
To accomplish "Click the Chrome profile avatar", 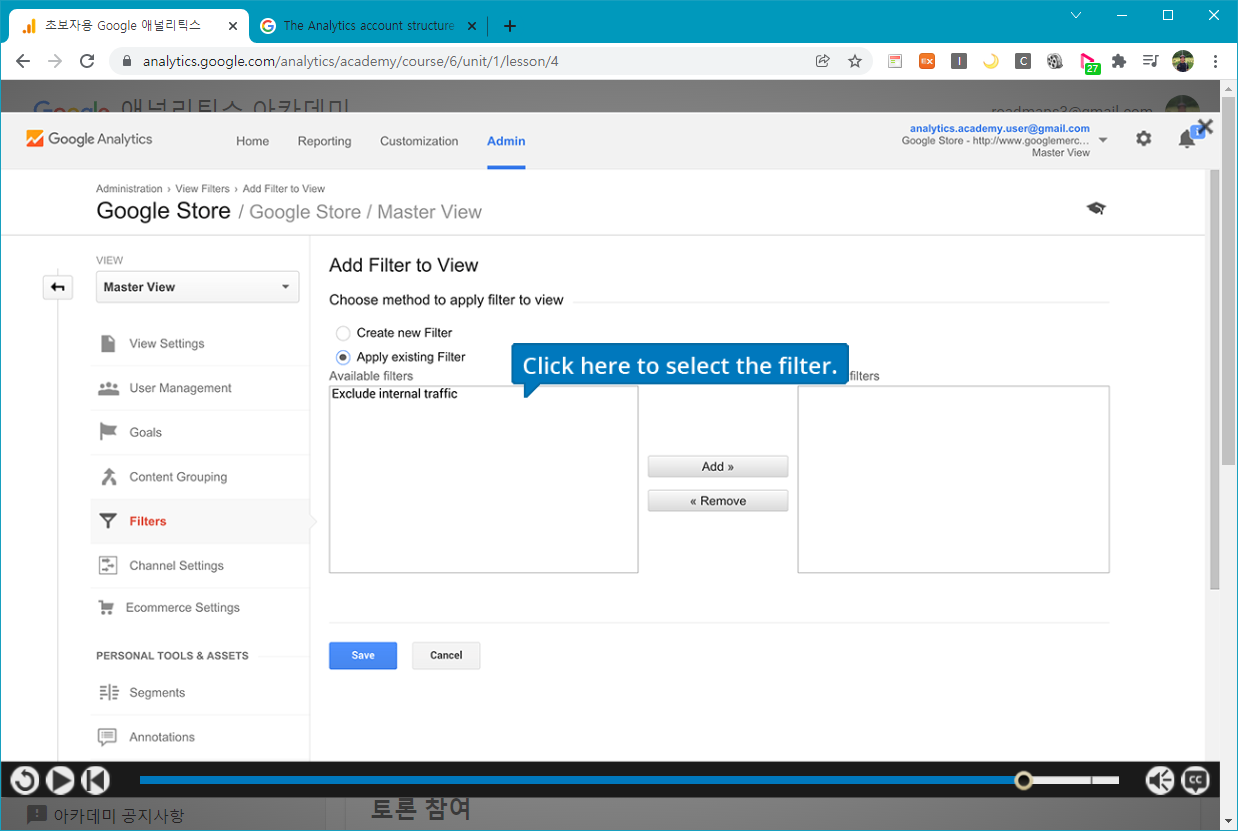I will pyautogui.click(x=1183, y=61).
